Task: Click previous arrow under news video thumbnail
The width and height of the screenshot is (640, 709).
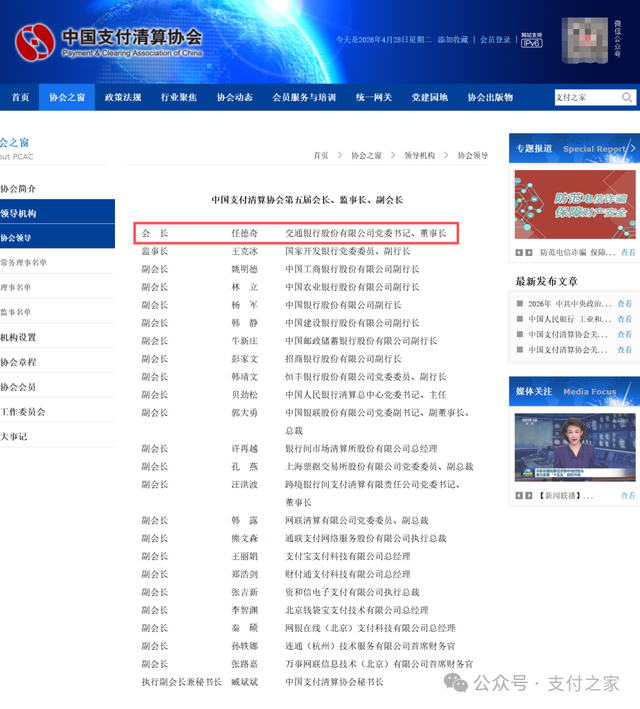Action: pyautogui.click(x=519, y=496)
